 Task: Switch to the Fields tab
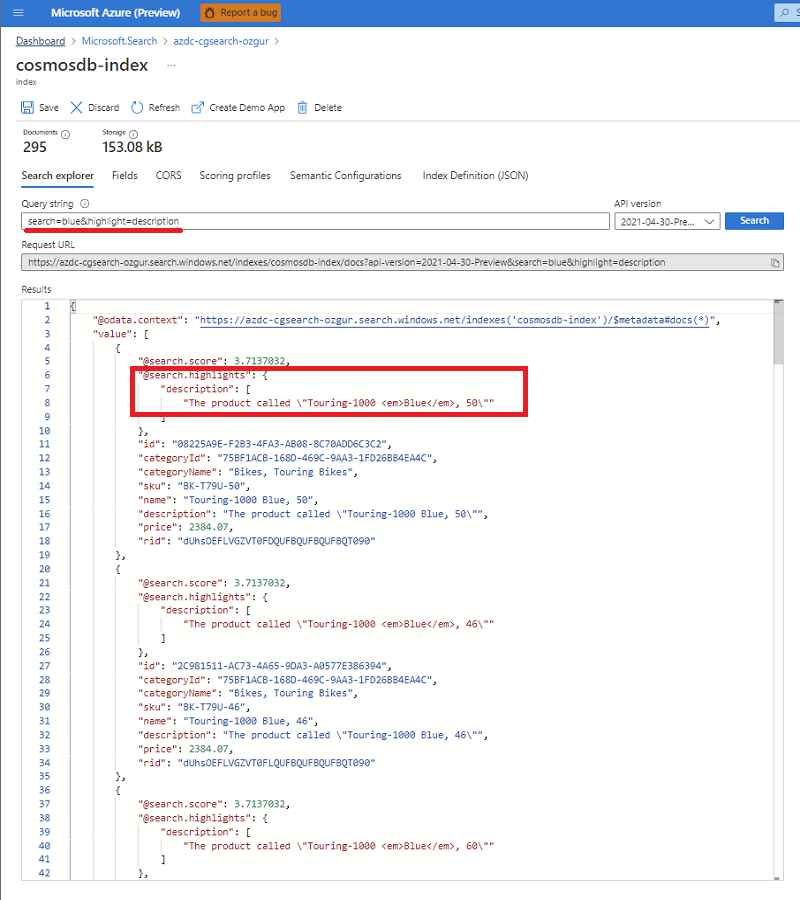click(124, 175)
